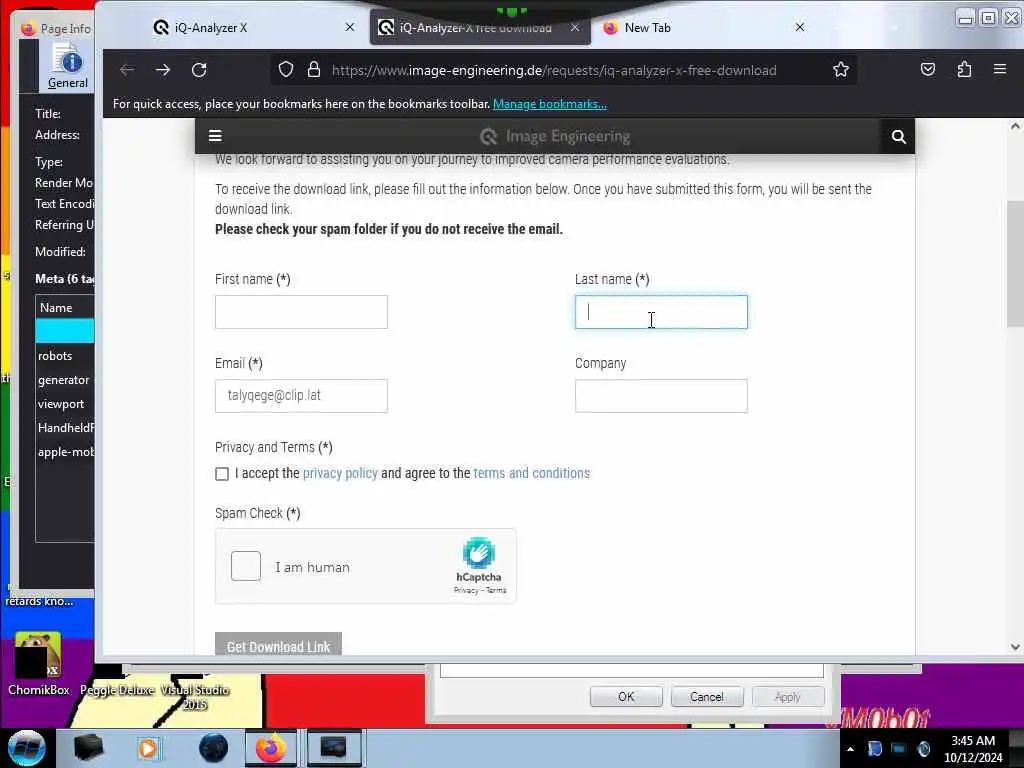Click the network tray icon
The height and width of the screenshot is (768, 1024).
click(x=899, y=749)
